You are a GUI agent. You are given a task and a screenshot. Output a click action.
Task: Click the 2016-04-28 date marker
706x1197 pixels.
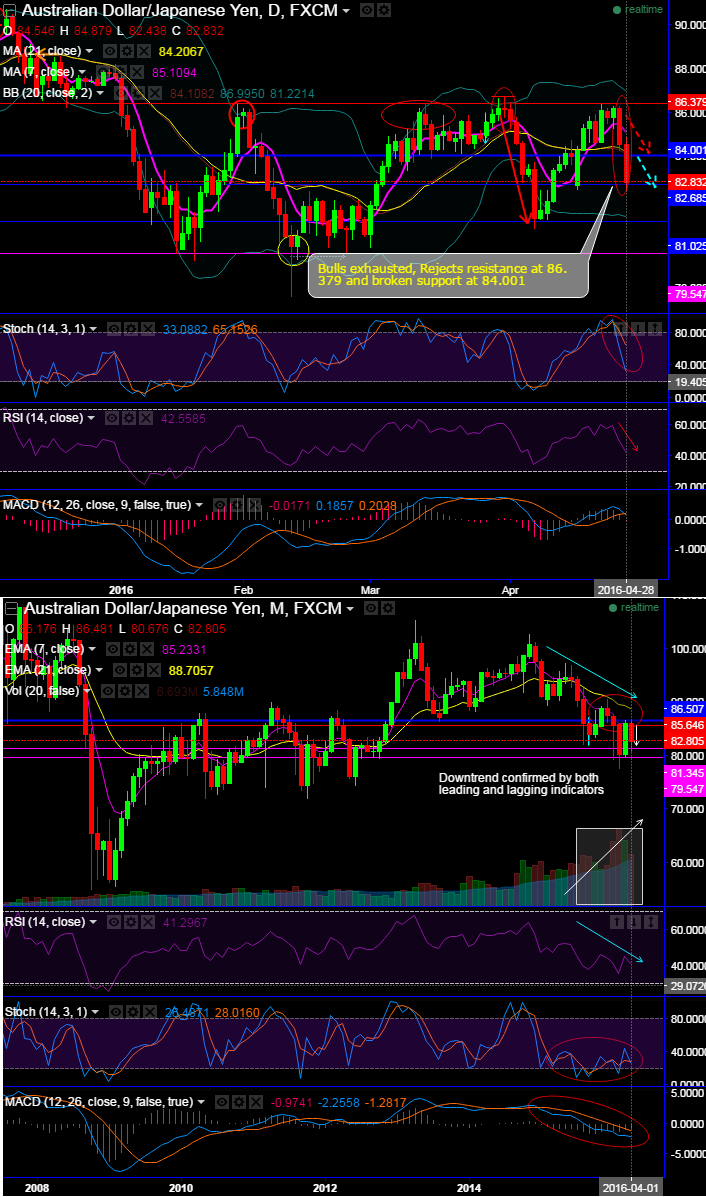click(x=625, y=590)
